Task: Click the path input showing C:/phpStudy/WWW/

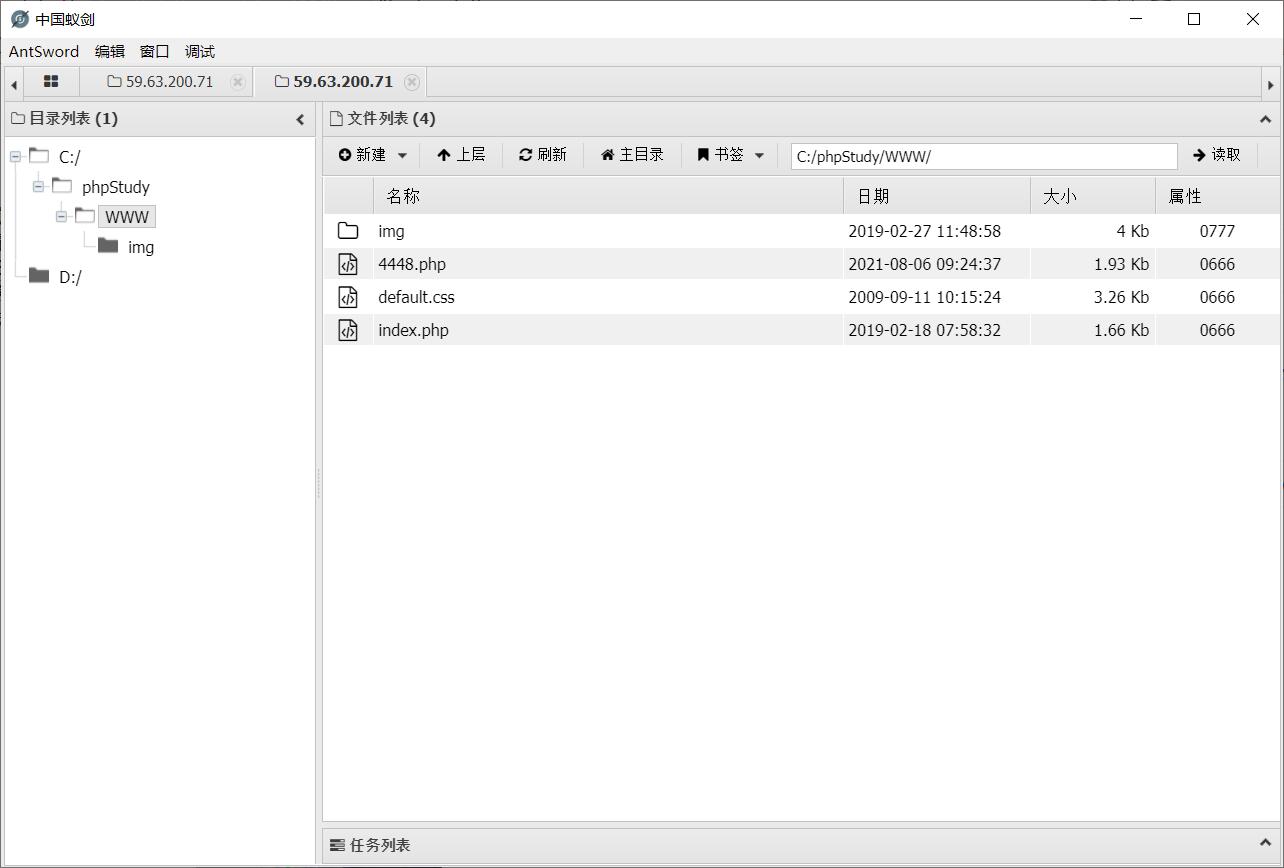Action: click(983, 156)
